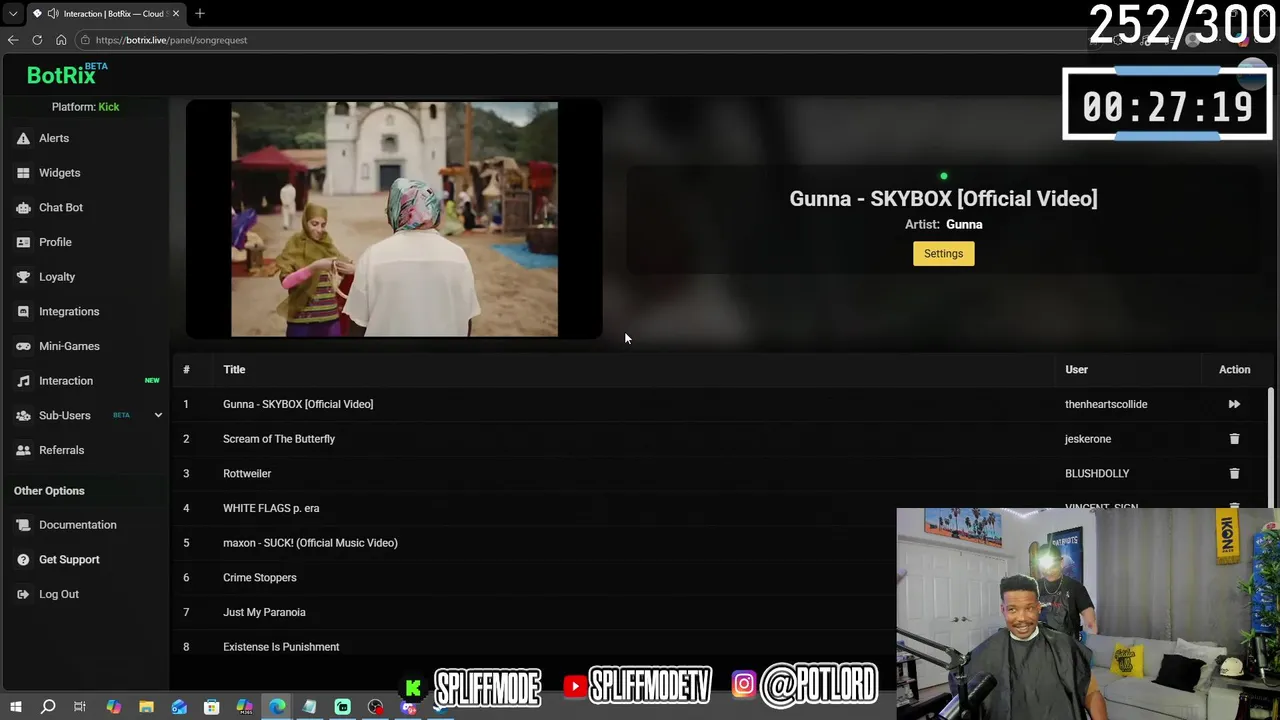This screenshot has width=1280, height=720.
Task: Click user 'thenheartscollide' in table
Action: coord(1106,404)
